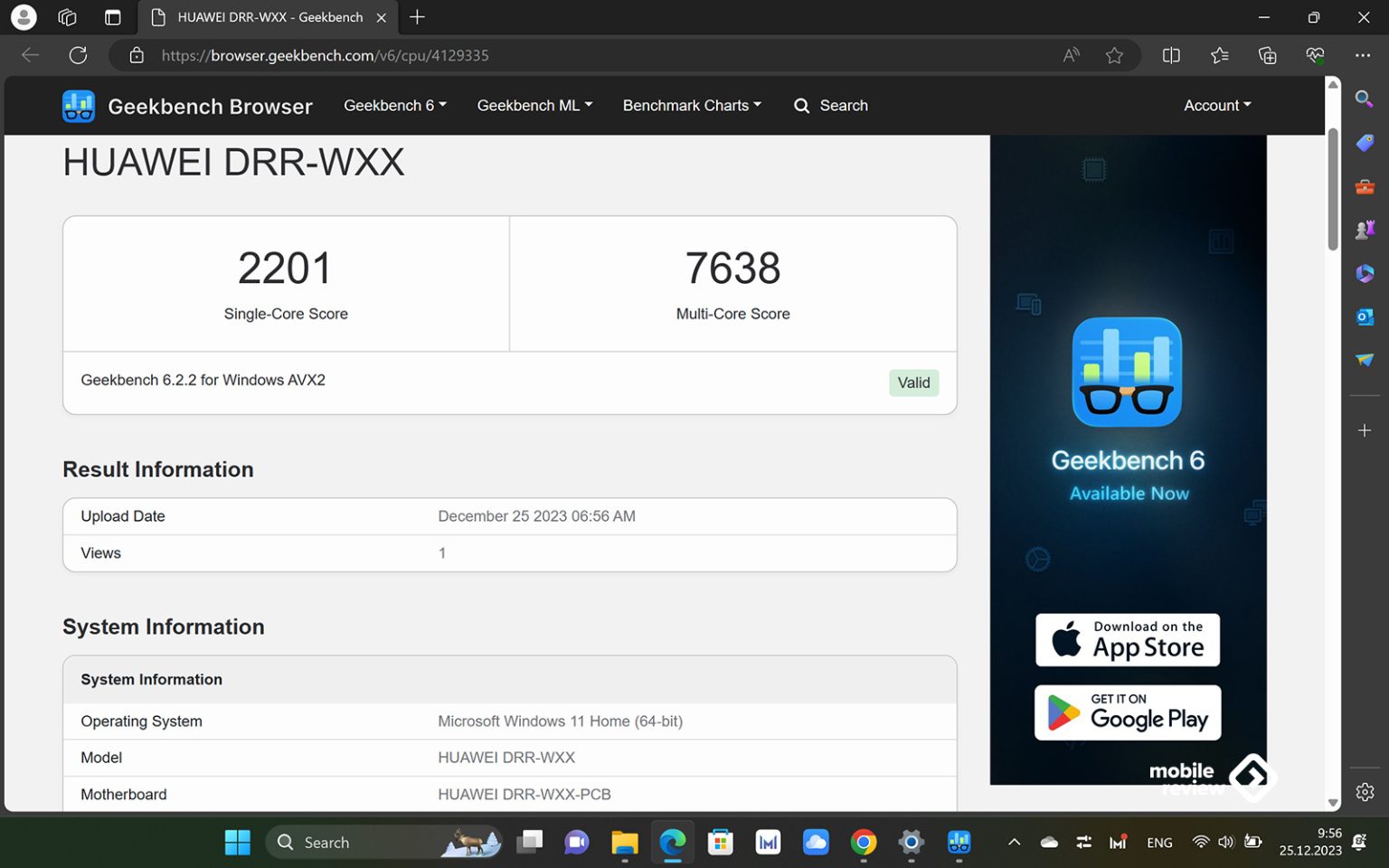Screen dimensions: 1389x868
Task: Go back to the previous page
Action: (30, 55)
